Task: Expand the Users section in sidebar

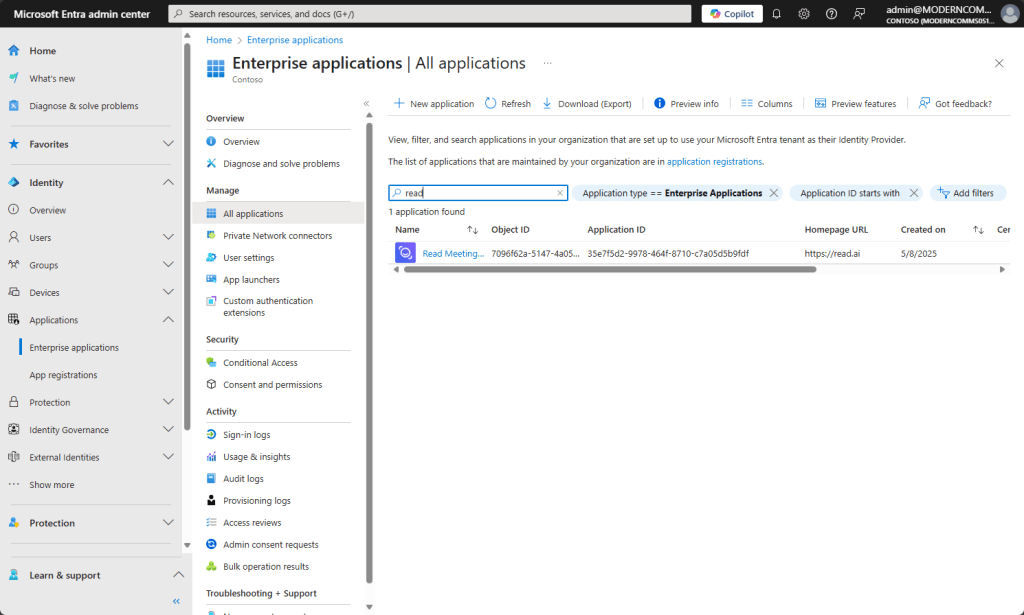Action: (168, 237)
